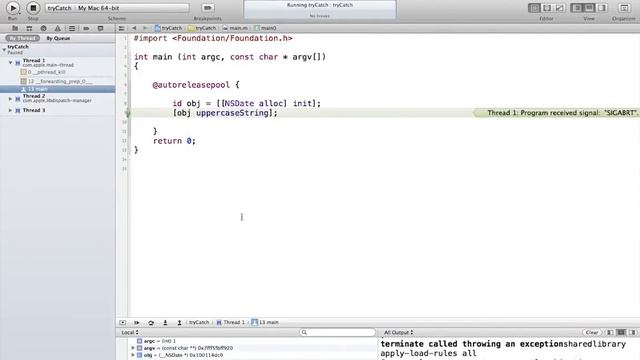This screenshot has height=360, width=640.
Task: Open the All Output console dropdown
Action: [398, 332]
